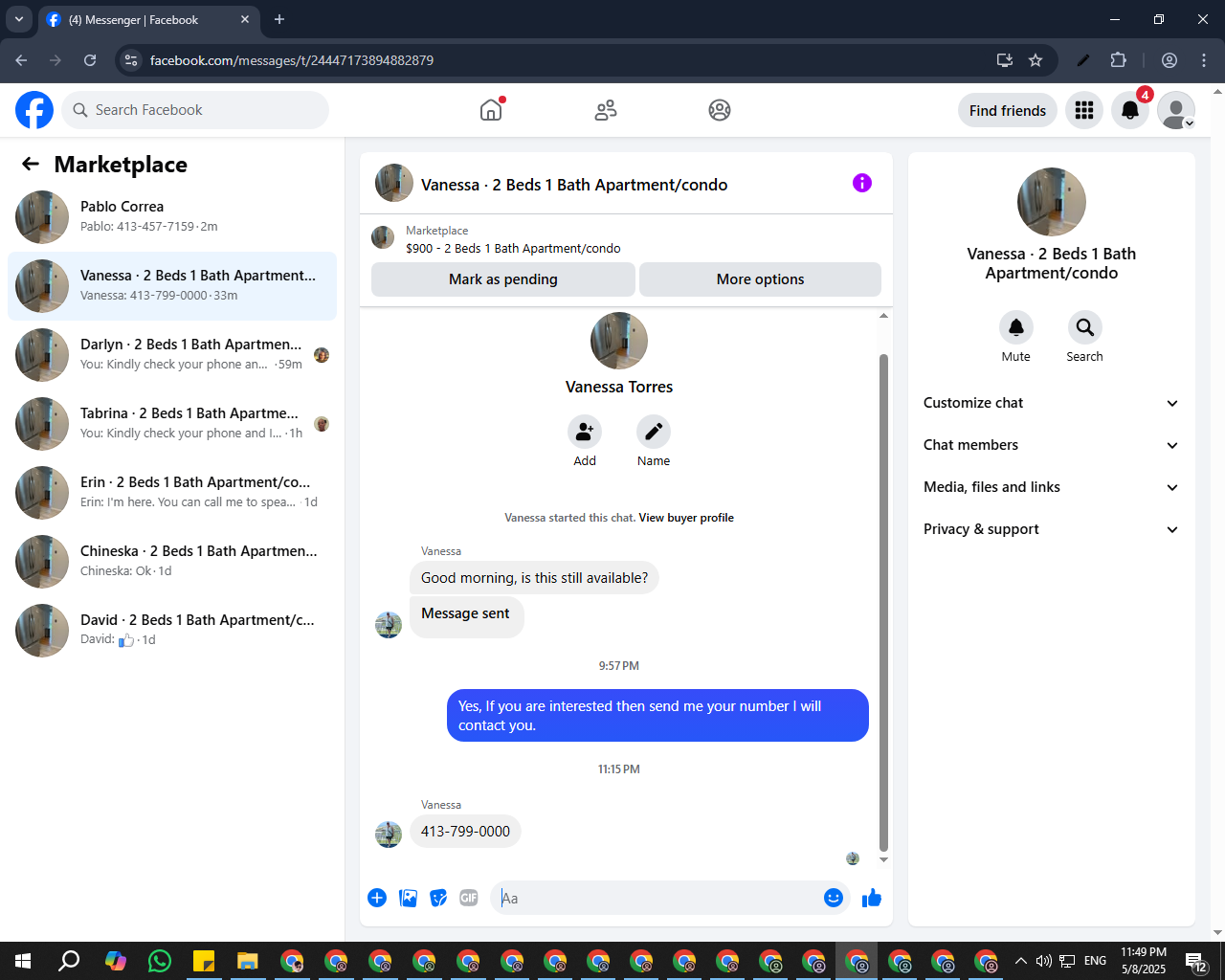Open Erin 2 Beds conversation

pyautogui.click(x=172, y=493)
